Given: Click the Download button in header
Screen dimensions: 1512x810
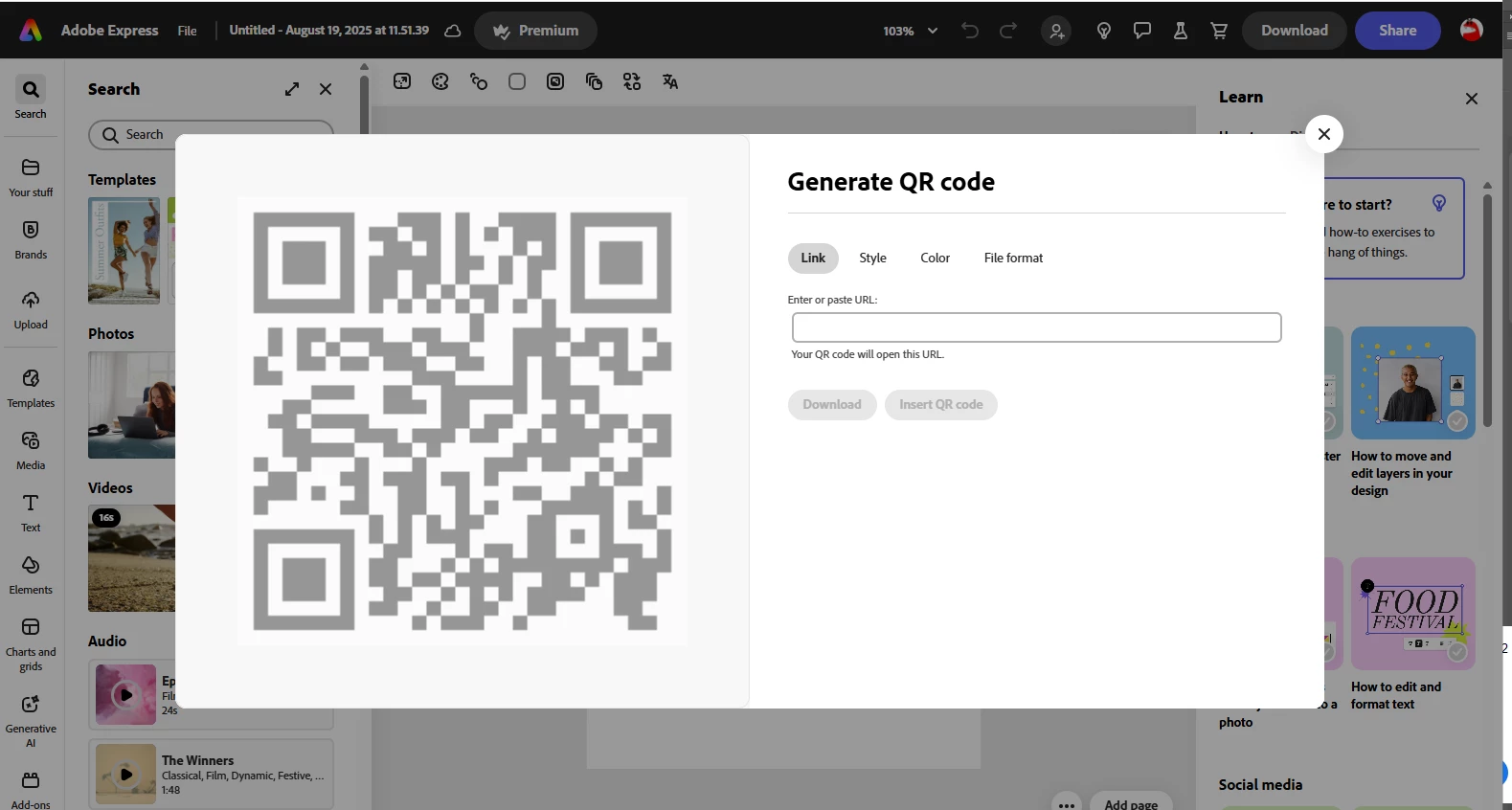Looking at the screenshot, I should pos(1295,31).
